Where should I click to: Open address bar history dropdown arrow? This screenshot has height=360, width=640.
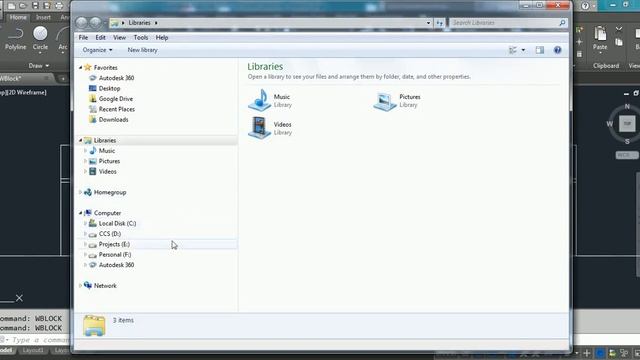point(428,23)
